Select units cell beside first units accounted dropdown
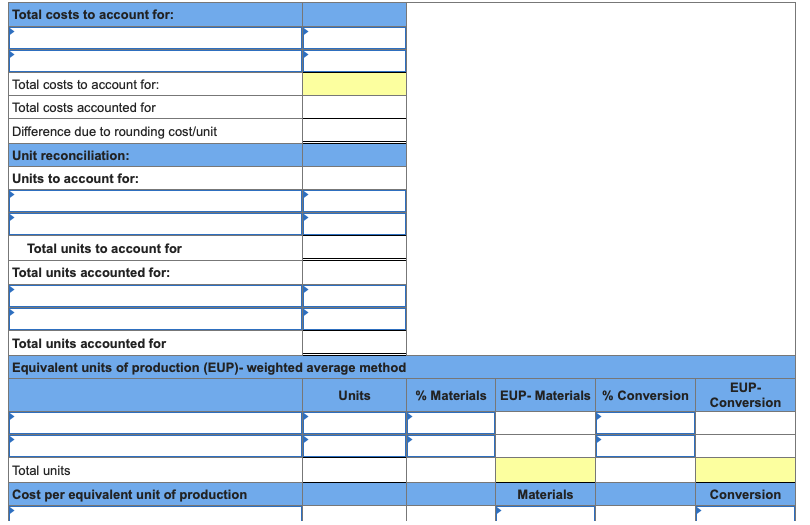The image size is (810, 525). tap(354, 296)
